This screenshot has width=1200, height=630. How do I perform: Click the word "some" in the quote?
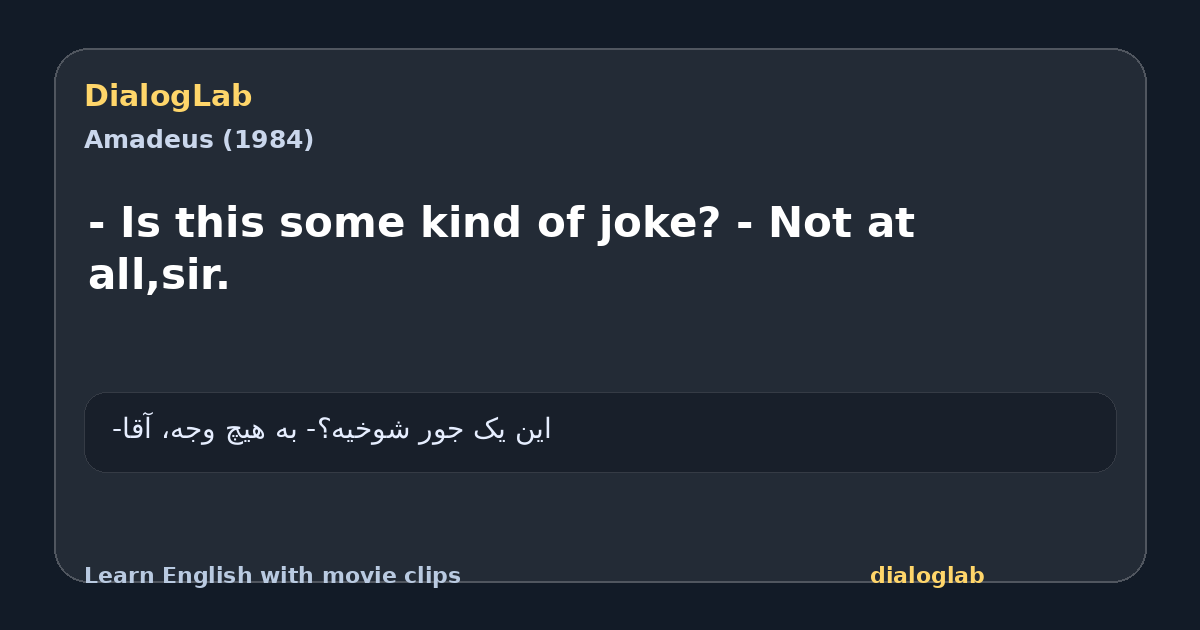(342, 224)
